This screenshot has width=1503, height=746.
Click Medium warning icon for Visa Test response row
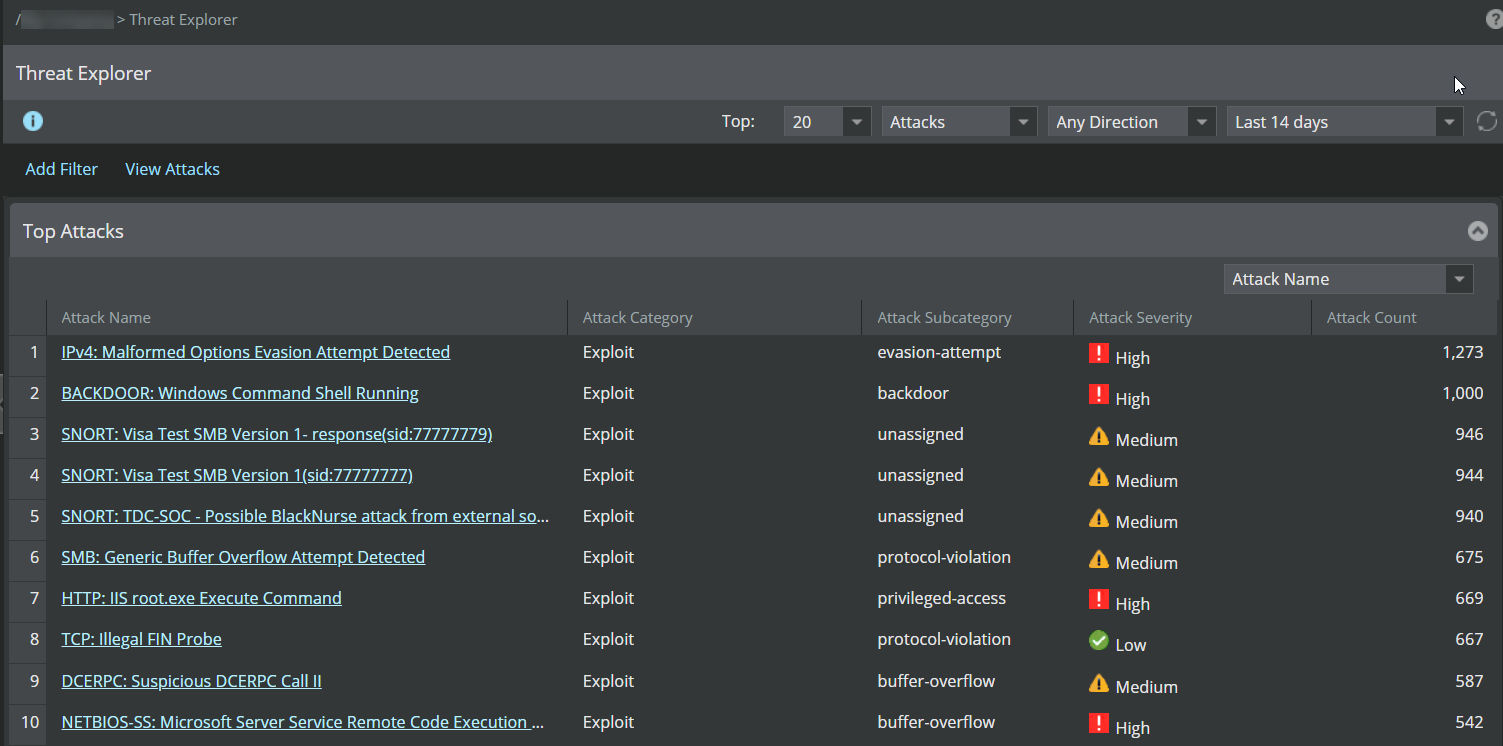pos(1099,436)
